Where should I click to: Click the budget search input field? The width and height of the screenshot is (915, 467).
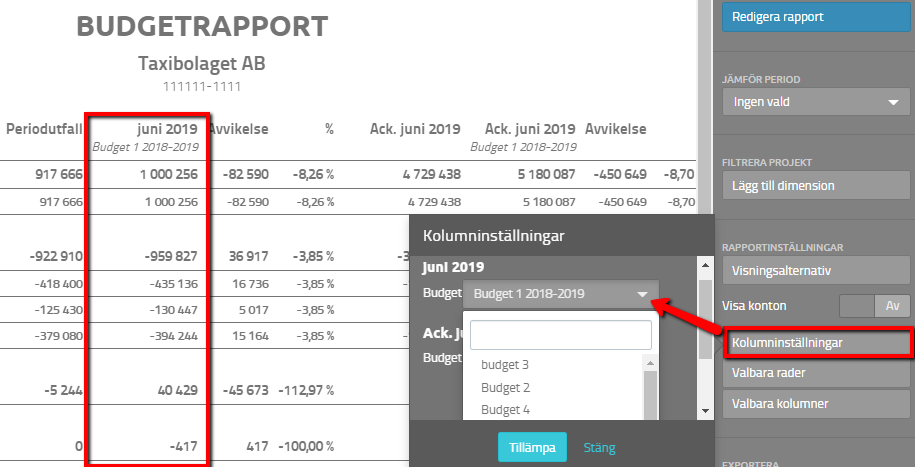(x=561, y=335)
